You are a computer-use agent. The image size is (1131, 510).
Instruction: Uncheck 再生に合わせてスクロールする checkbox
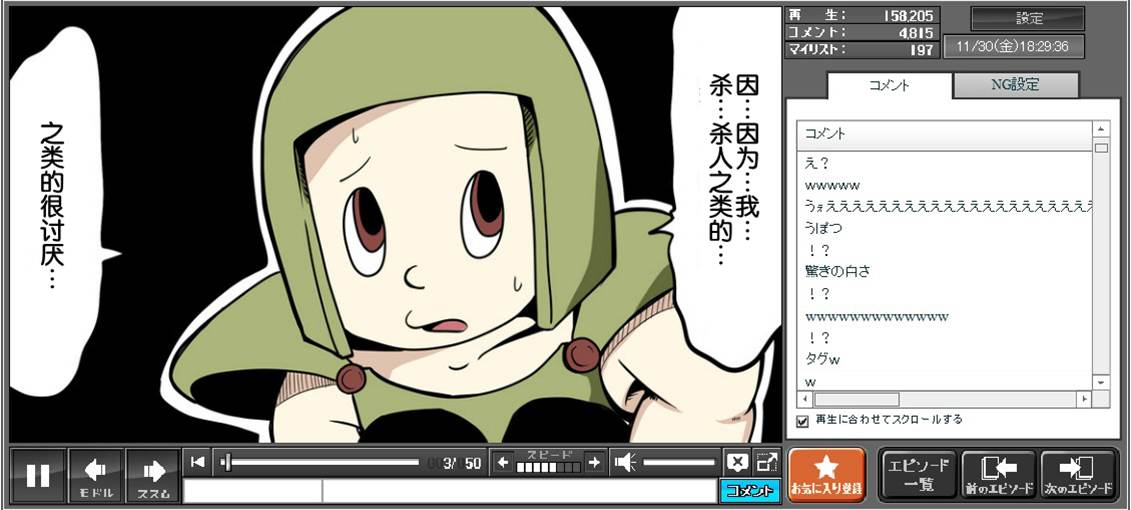[x=802, y=421]
